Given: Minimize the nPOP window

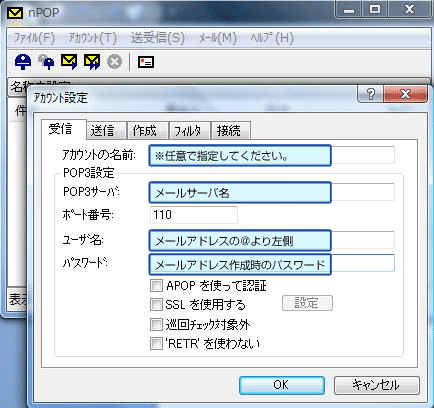Looking at the screenshot, I should tap(349, 10).
